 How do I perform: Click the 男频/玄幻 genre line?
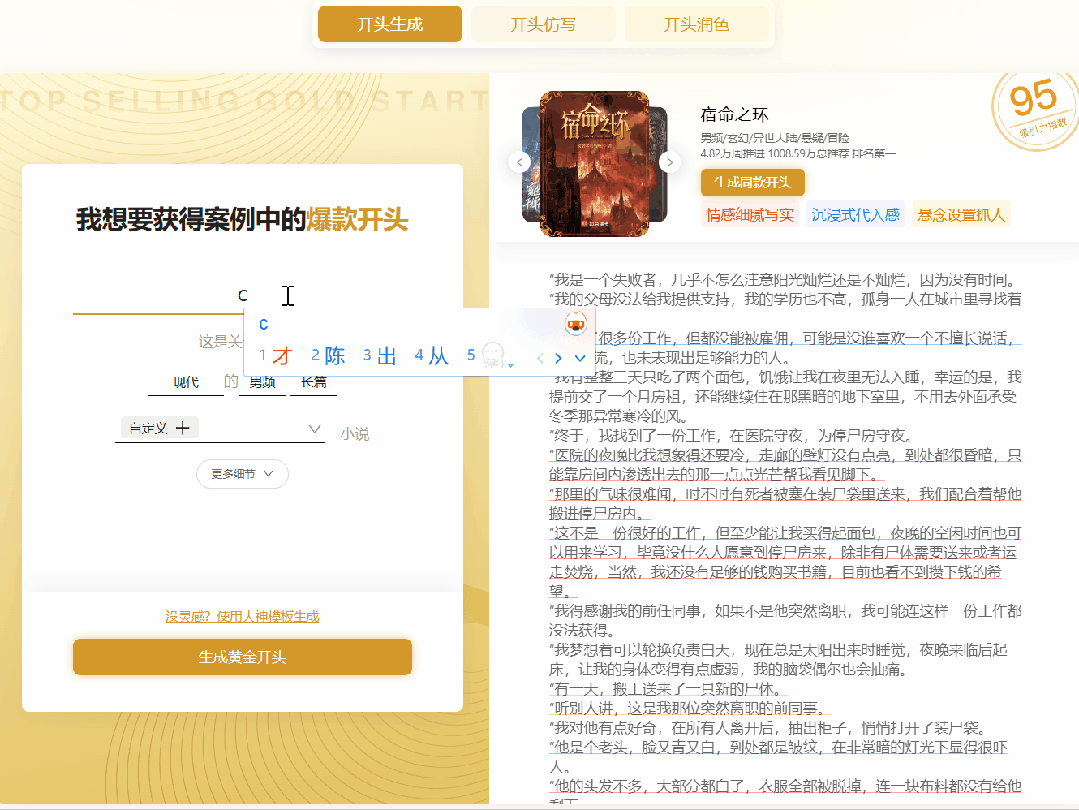pos(775,138)
